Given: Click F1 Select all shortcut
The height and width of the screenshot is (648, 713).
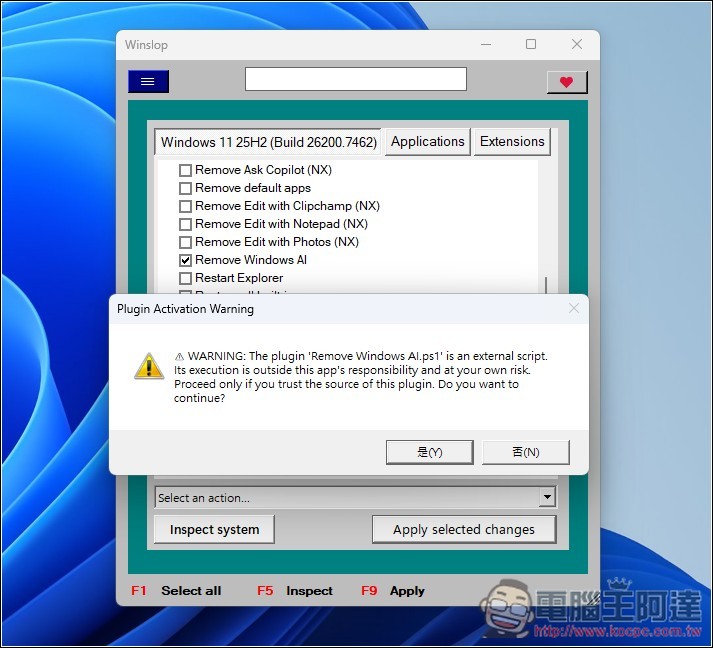Looking at the screenshot, I should click(176, 591).
